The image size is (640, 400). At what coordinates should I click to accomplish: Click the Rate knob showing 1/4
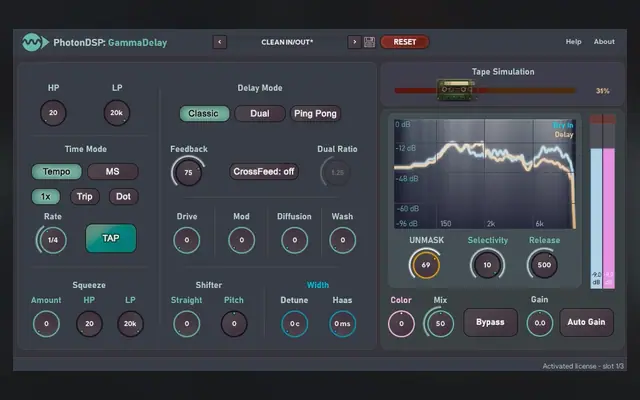point(53,240)
